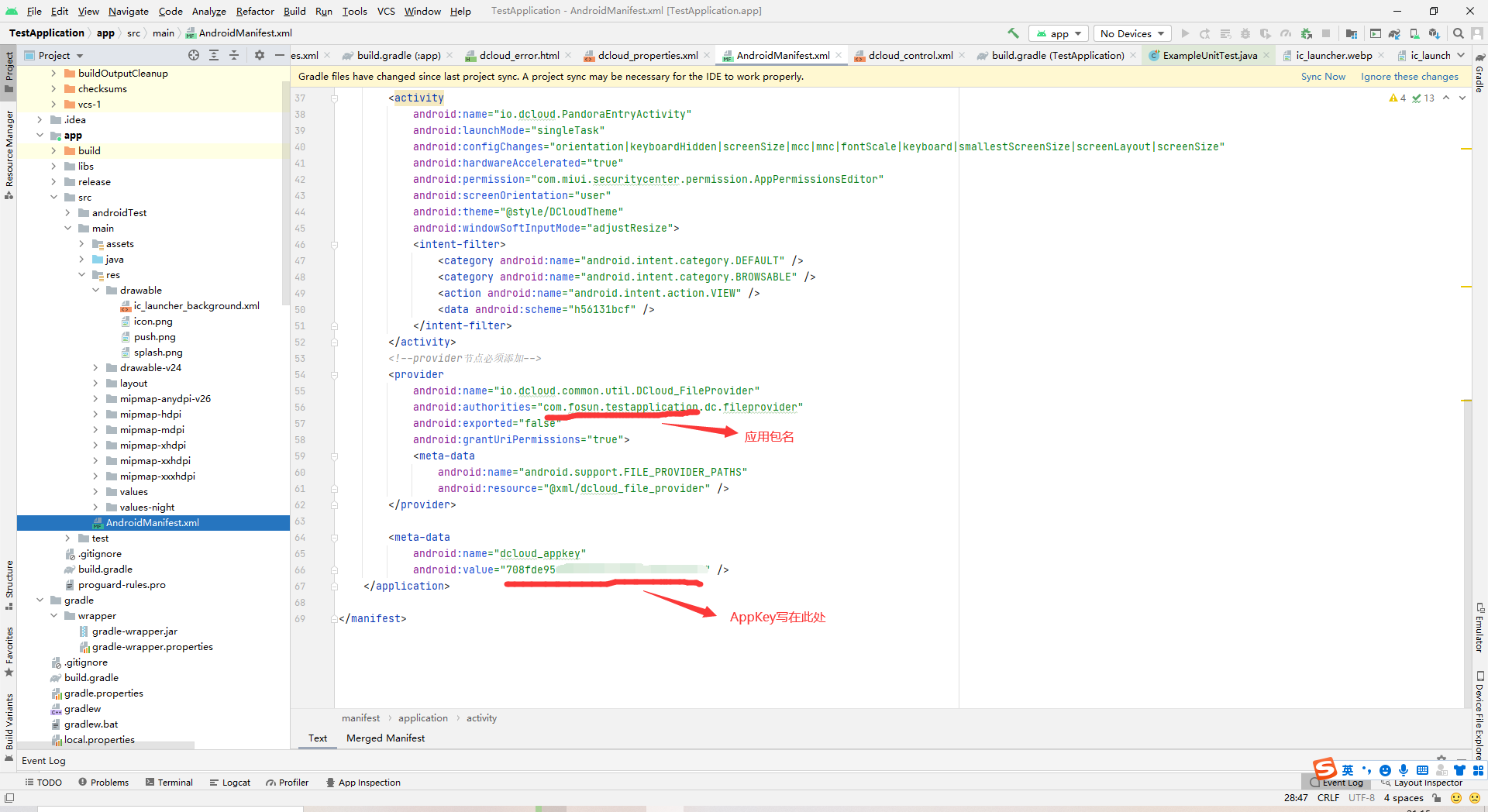Viewport: 1488px width, 812px height.
Task: Open SDK Manager cube icon
Action: point(1435,33)
